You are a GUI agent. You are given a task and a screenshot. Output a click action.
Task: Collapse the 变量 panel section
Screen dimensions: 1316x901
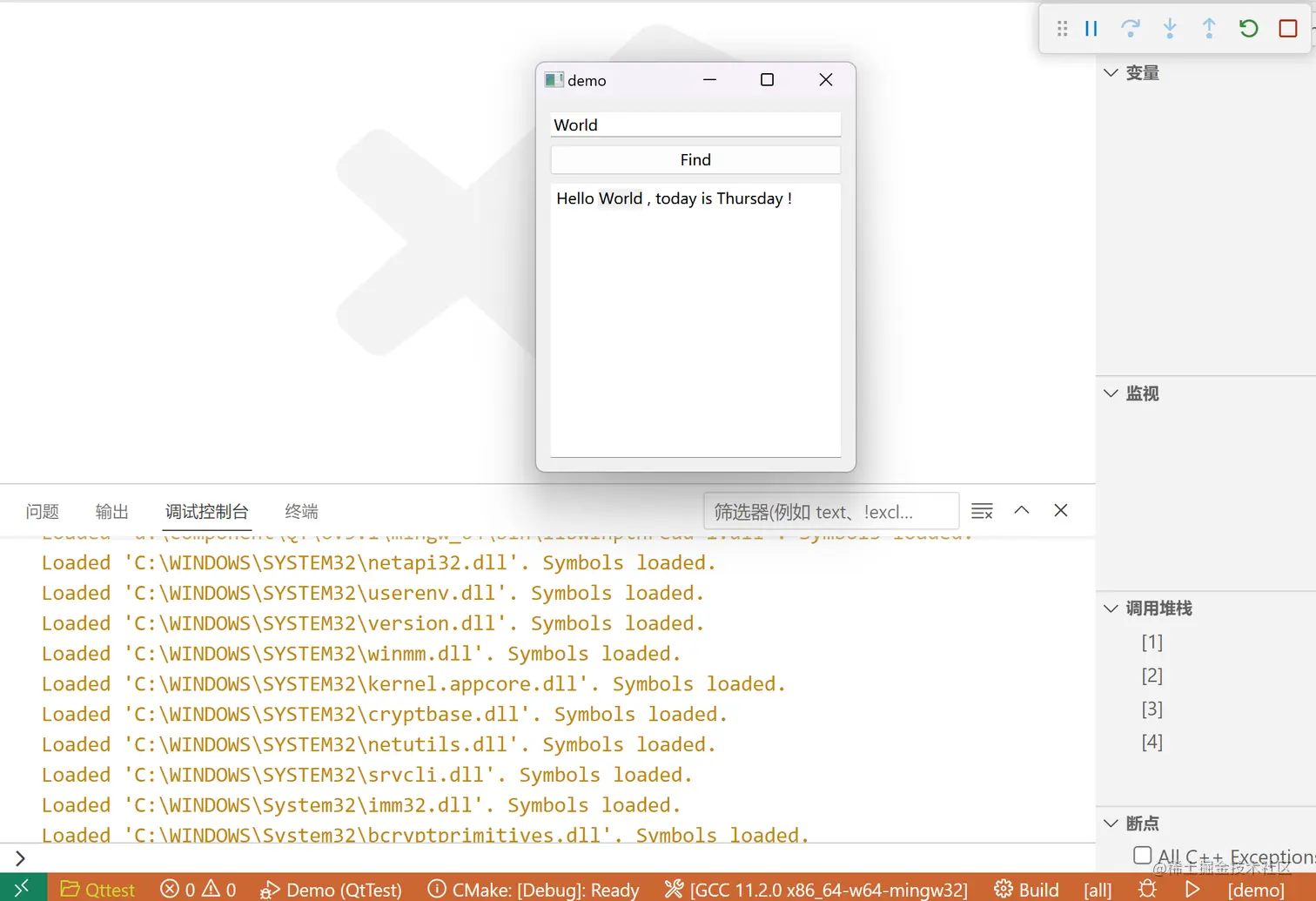tap(1111, 73)
